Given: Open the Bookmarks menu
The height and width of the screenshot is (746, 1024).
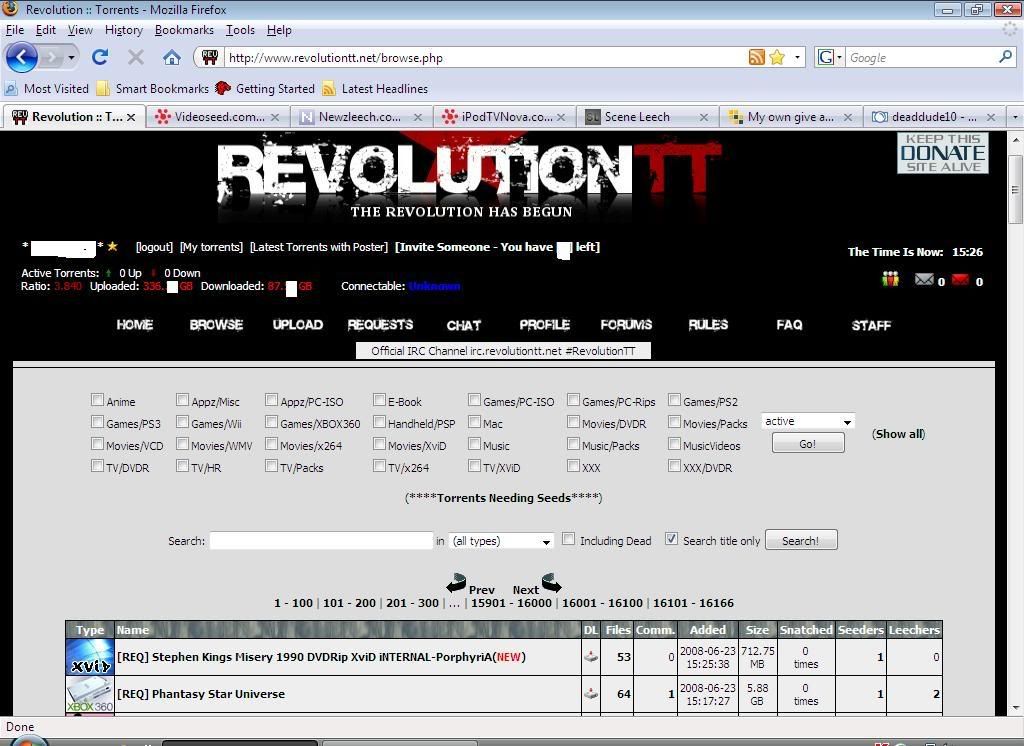Looking at the screenshot, I should point(184,30).
